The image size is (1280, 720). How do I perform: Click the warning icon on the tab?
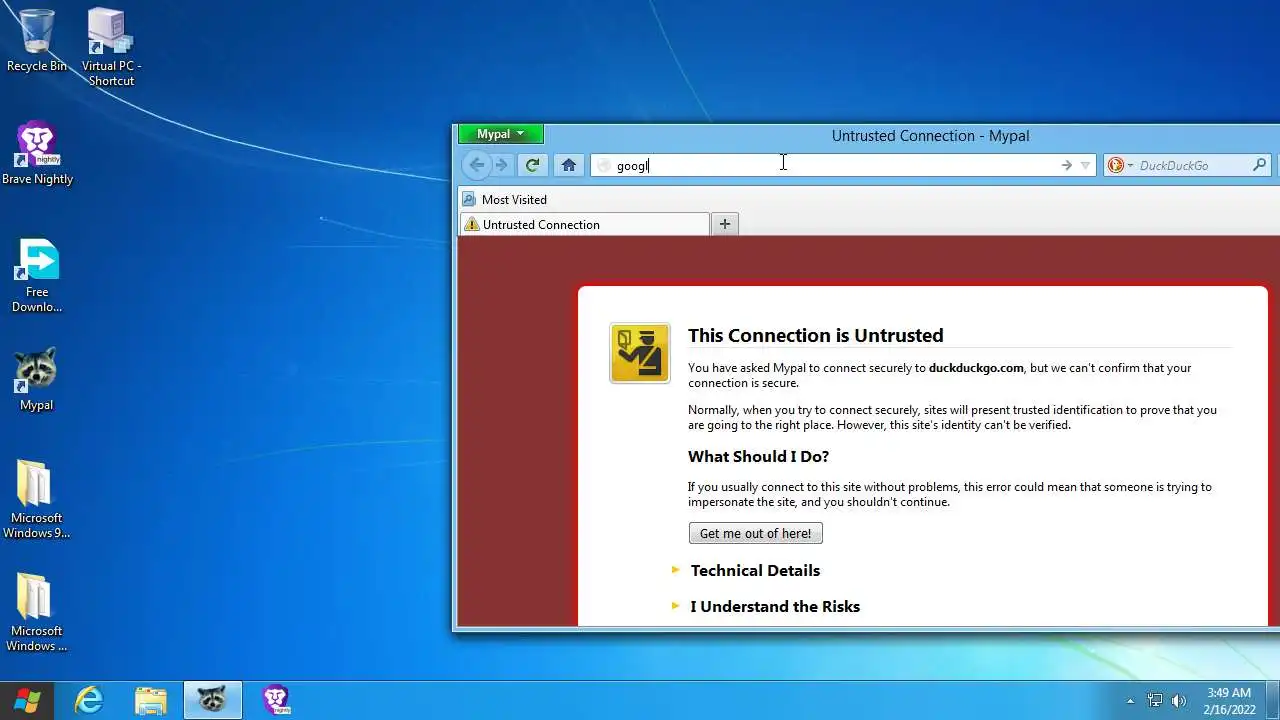point(472,224)
